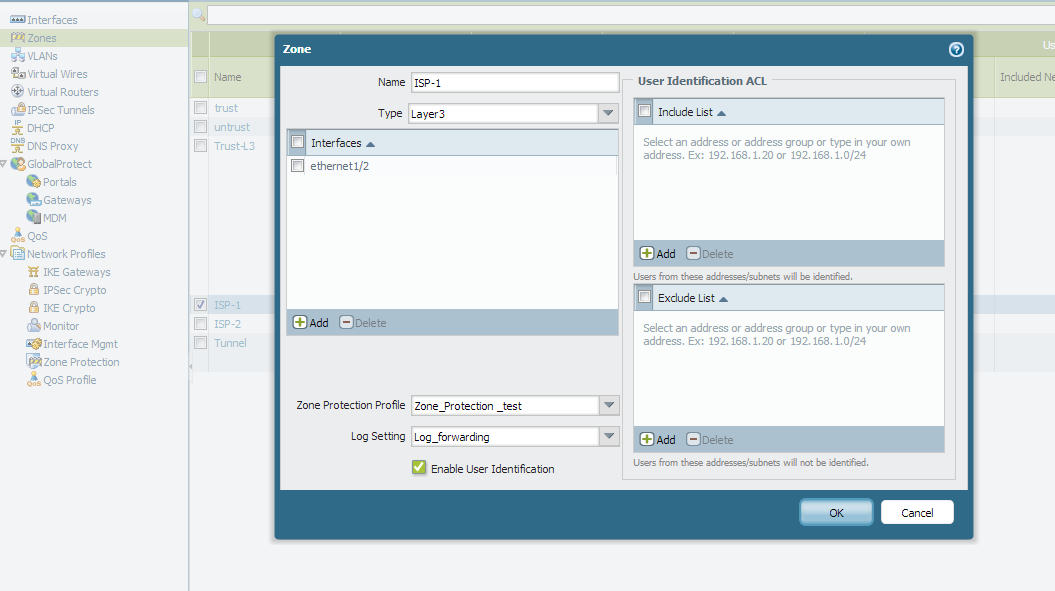Cancel the Zone dialog
This screenshot has width=1055, height=591.
tap(917, 512)
